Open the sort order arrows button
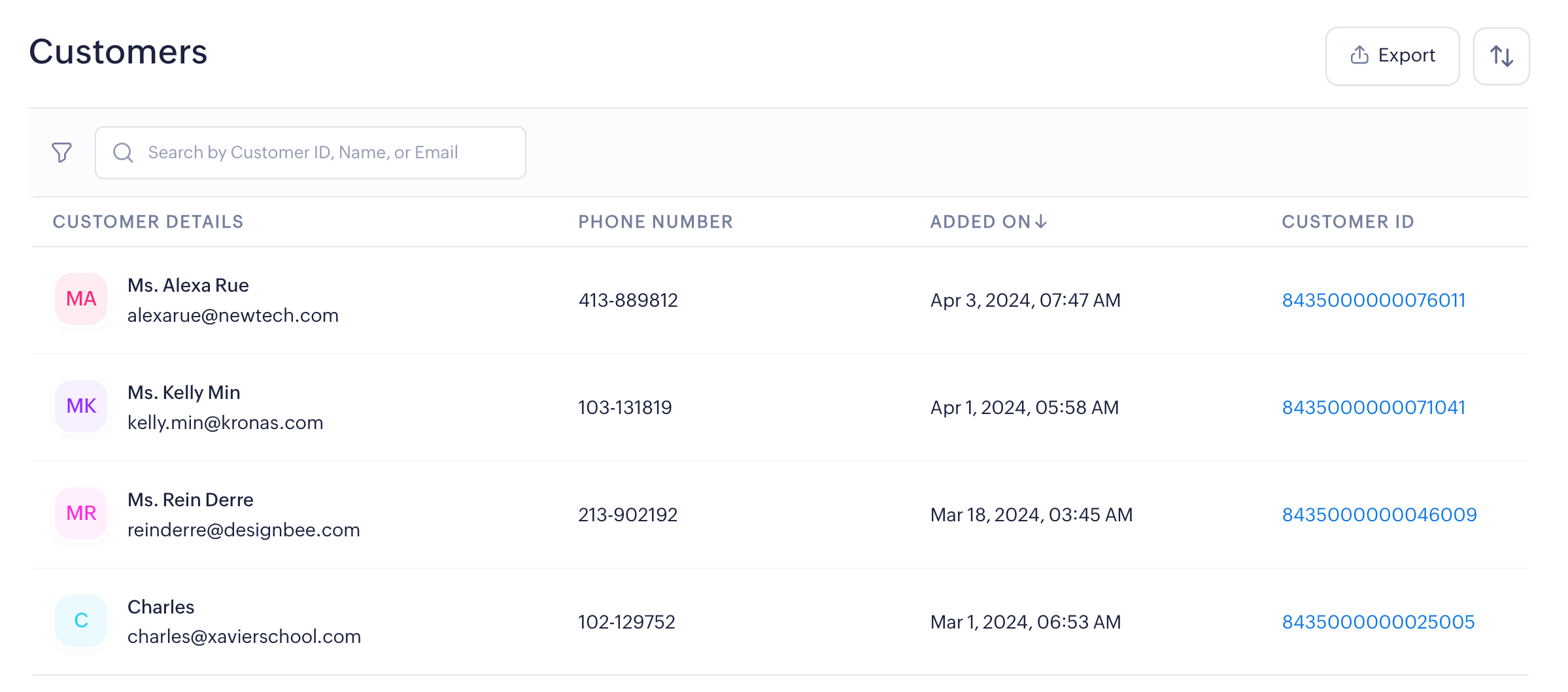This screenshot has height=692, width=1568. click(1501, 56)
